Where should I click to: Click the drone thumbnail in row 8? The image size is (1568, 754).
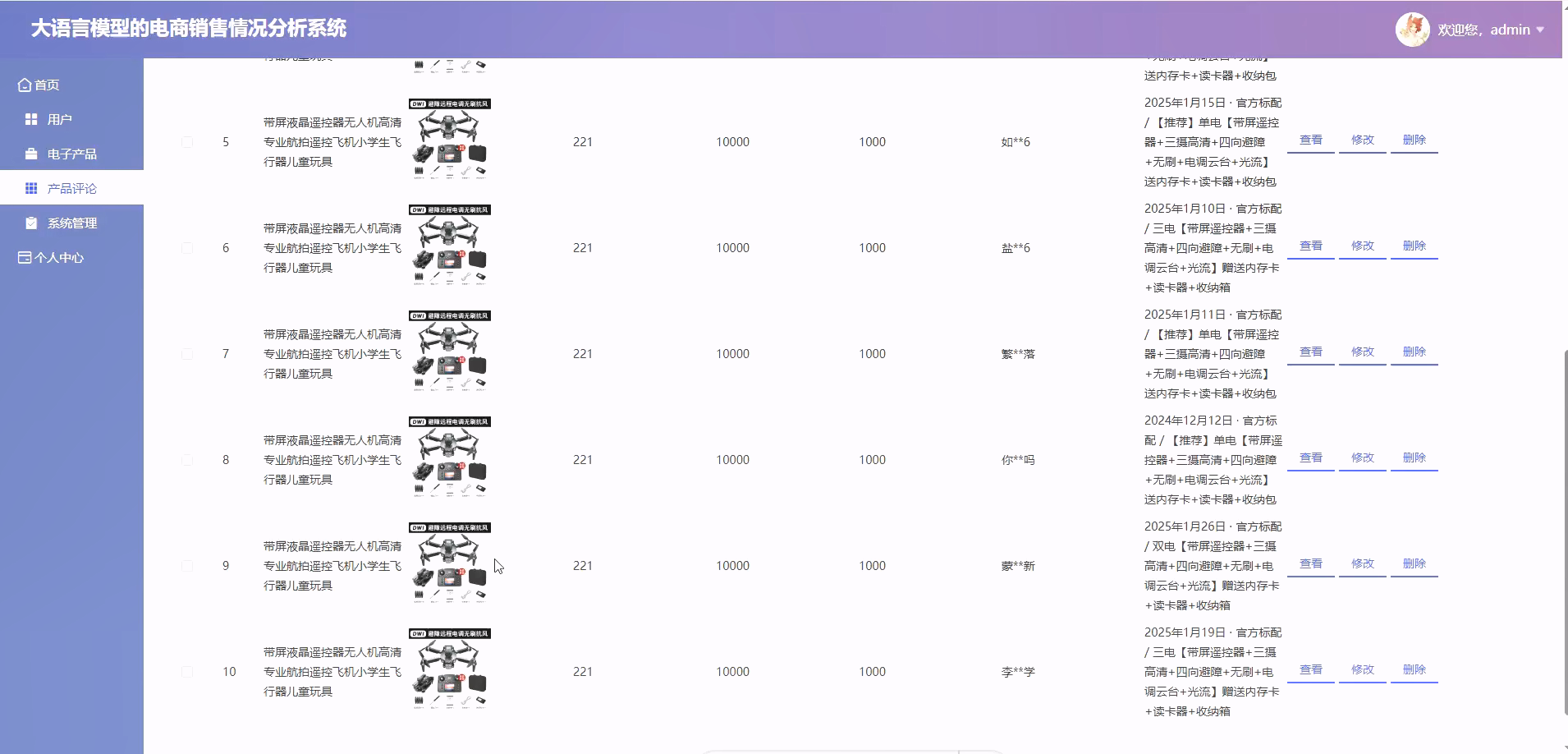(x=450, y=457)
